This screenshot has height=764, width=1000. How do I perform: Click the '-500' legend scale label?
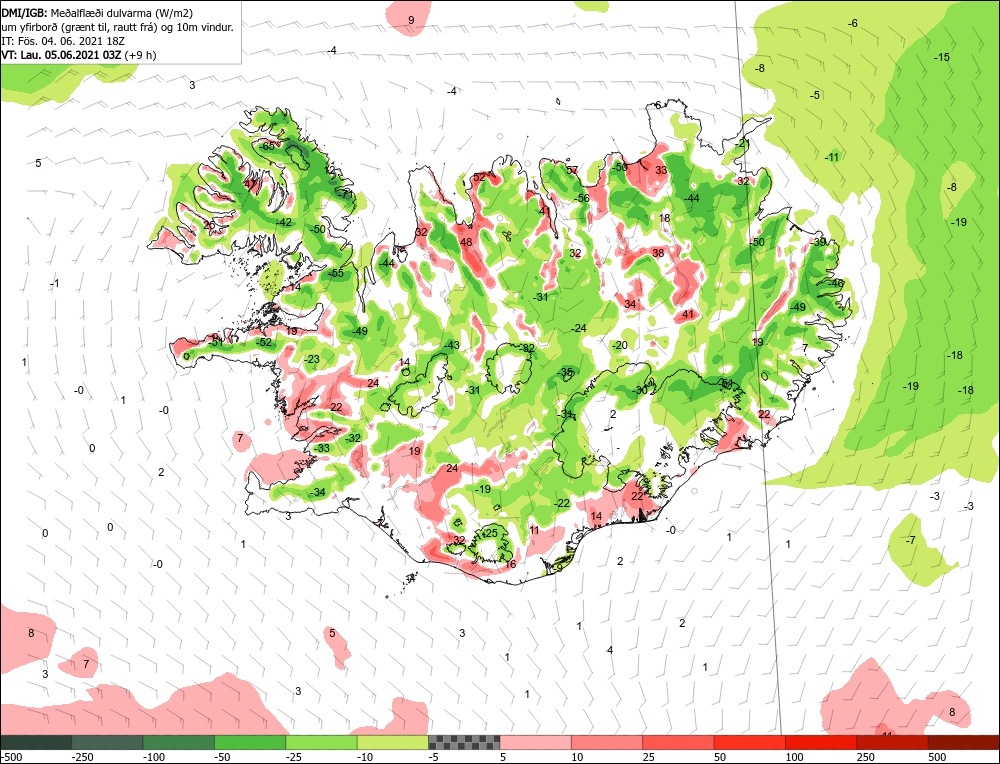click(x=11, y=757)
